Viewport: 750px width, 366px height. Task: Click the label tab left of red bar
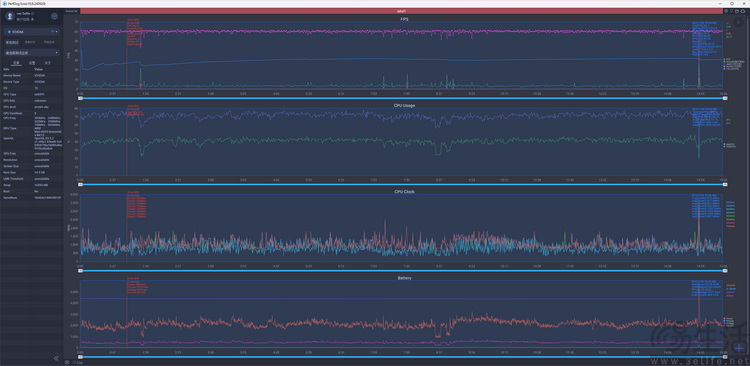72,11
